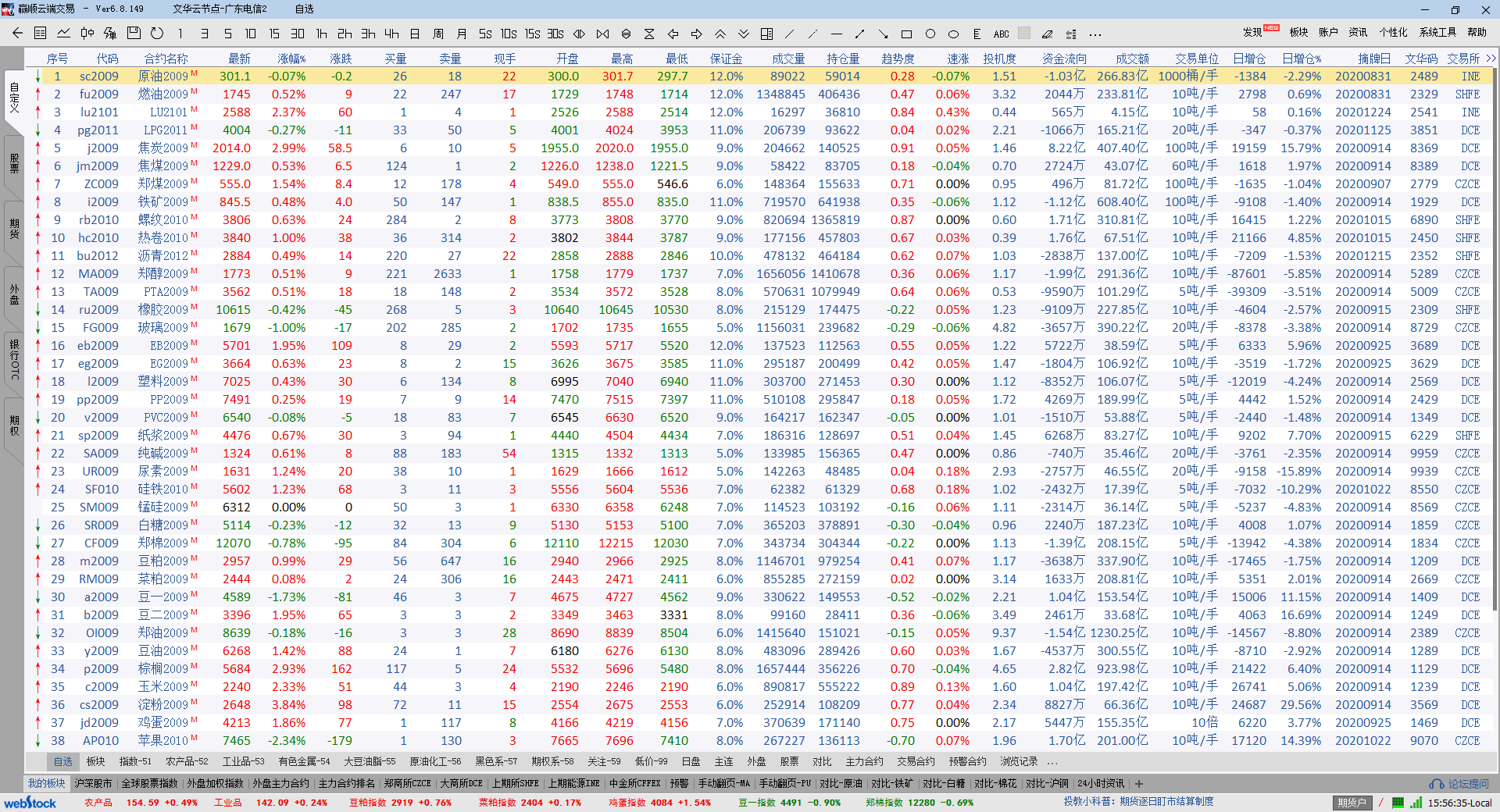Select the 周 weekly period button
Image resolution: width=1500 pixels, height=812 pixels.
(438, 34)
